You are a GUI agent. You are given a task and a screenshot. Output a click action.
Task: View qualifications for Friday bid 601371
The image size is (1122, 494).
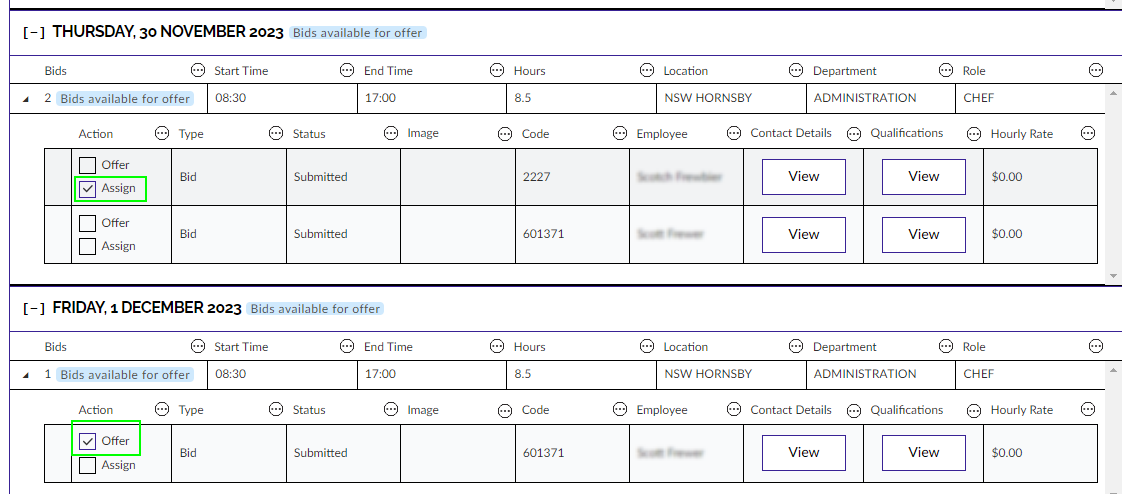pos(923,453)
